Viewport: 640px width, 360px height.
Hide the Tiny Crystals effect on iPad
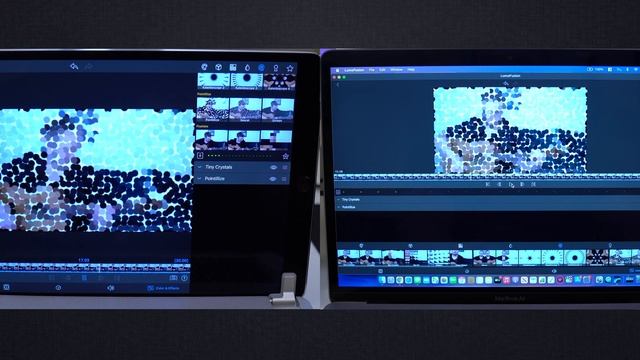click(273, 167)
